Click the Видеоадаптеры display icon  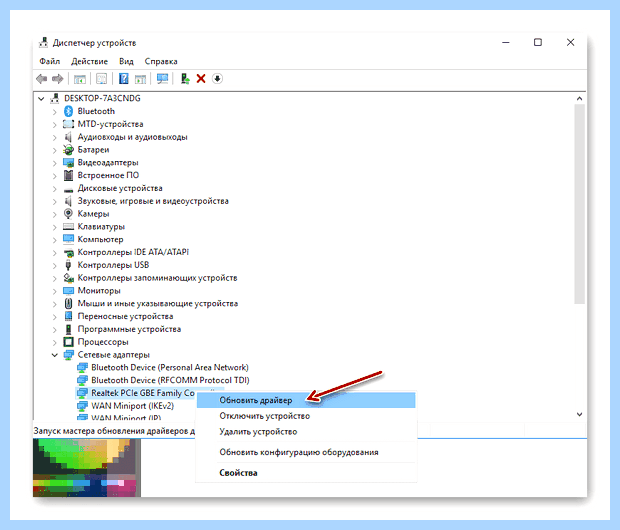68,163
